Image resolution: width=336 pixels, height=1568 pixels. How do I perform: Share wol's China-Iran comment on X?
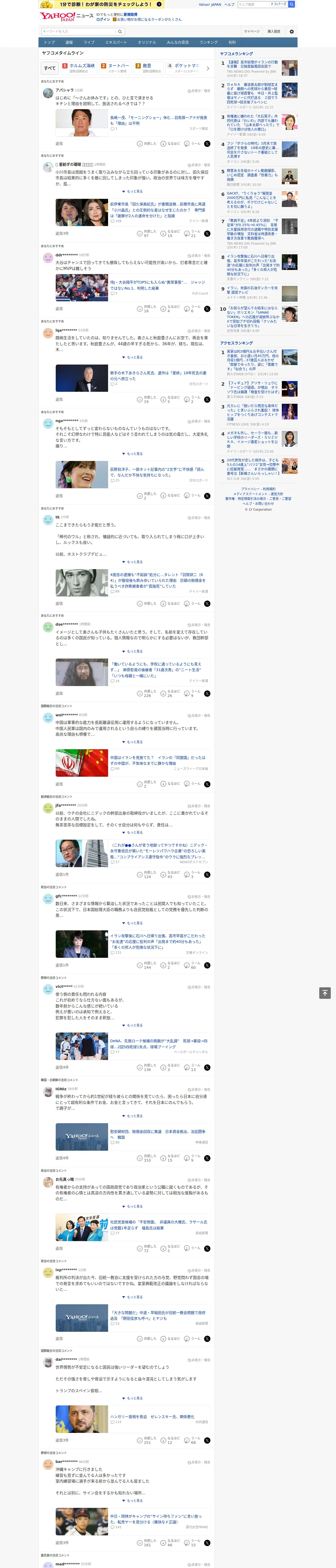tap(207, 784)
